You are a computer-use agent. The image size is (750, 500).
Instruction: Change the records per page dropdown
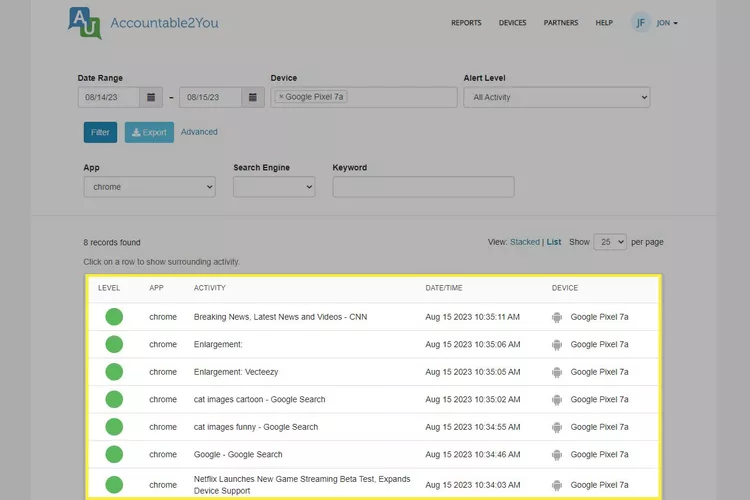610,242
